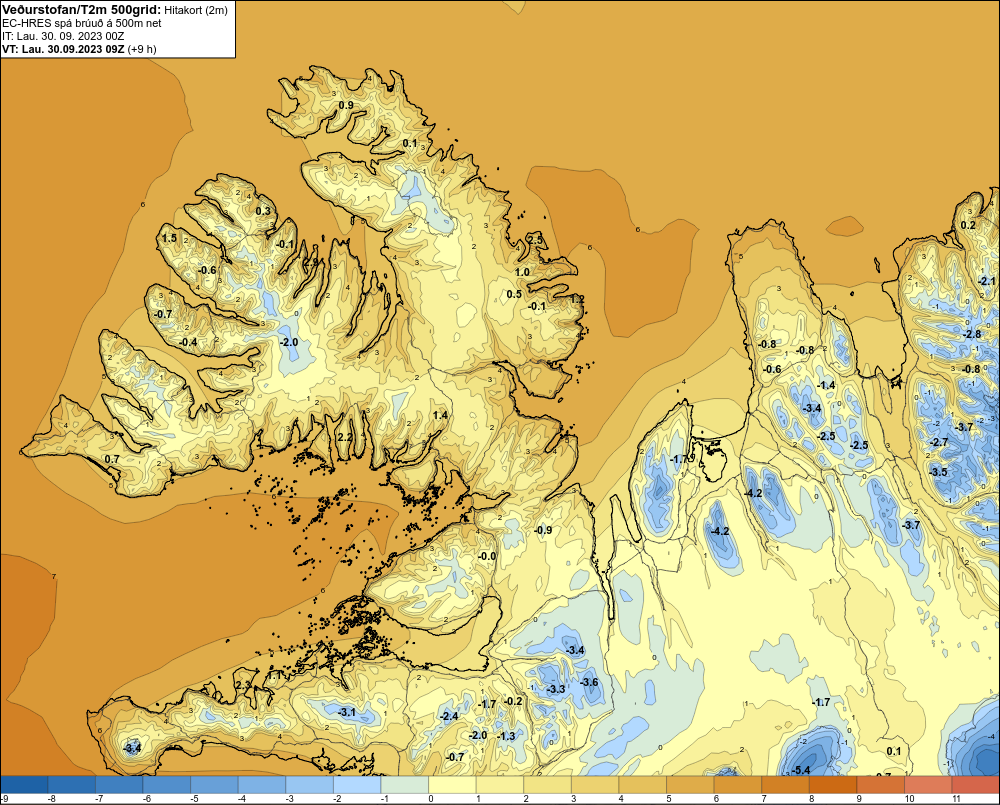
Task: Click the legend swatch between 6 and 7
Action: coord(737,785)
